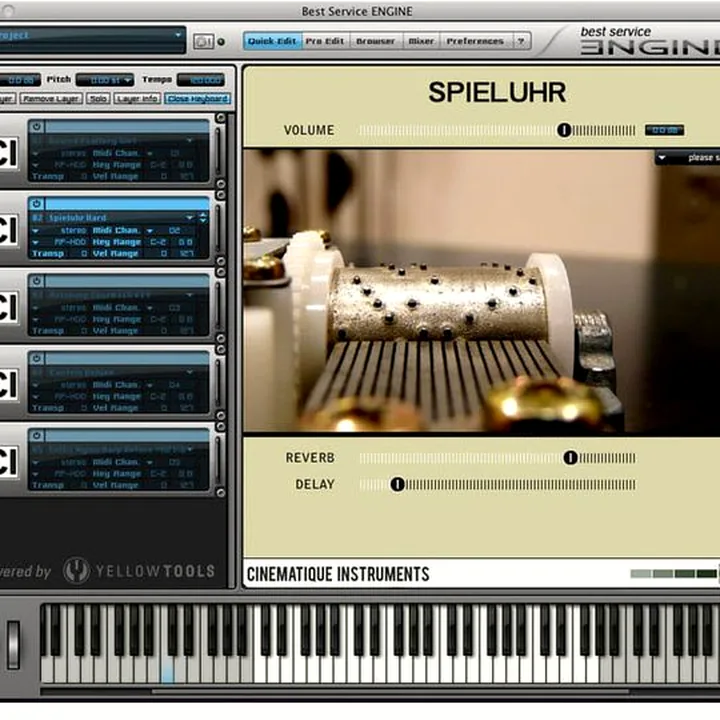Click the '#2 Spieluhr Hard' layer name
This screenshot has height=720, width=720.
click(69, 218)
